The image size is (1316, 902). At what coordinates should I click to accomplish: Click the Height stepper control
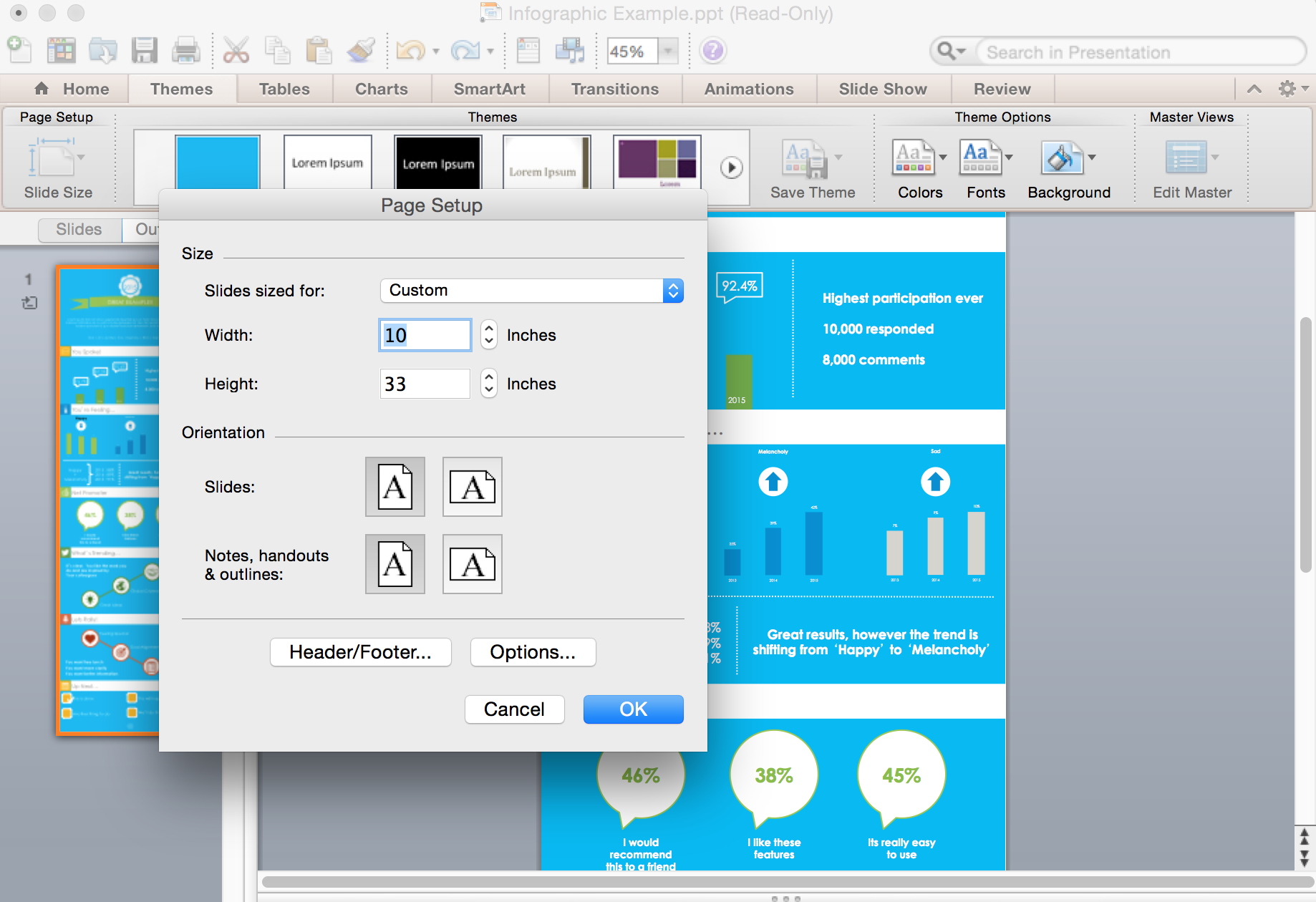pos(488,383)
